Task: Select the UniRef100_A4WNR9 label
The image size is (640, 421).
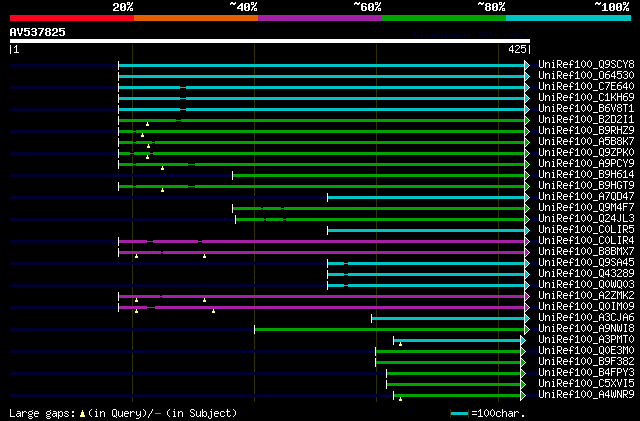Action: (x=586, y=395)
